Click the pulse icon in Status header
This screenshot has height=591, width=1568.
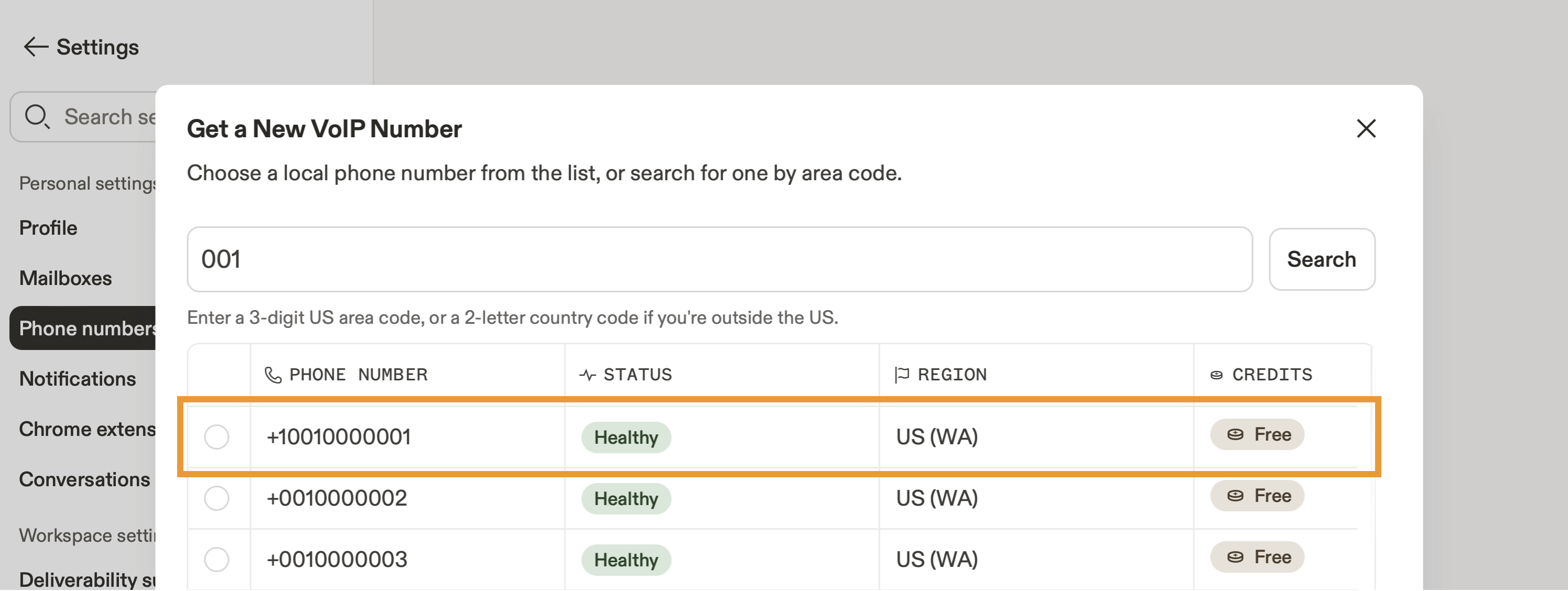587,375
